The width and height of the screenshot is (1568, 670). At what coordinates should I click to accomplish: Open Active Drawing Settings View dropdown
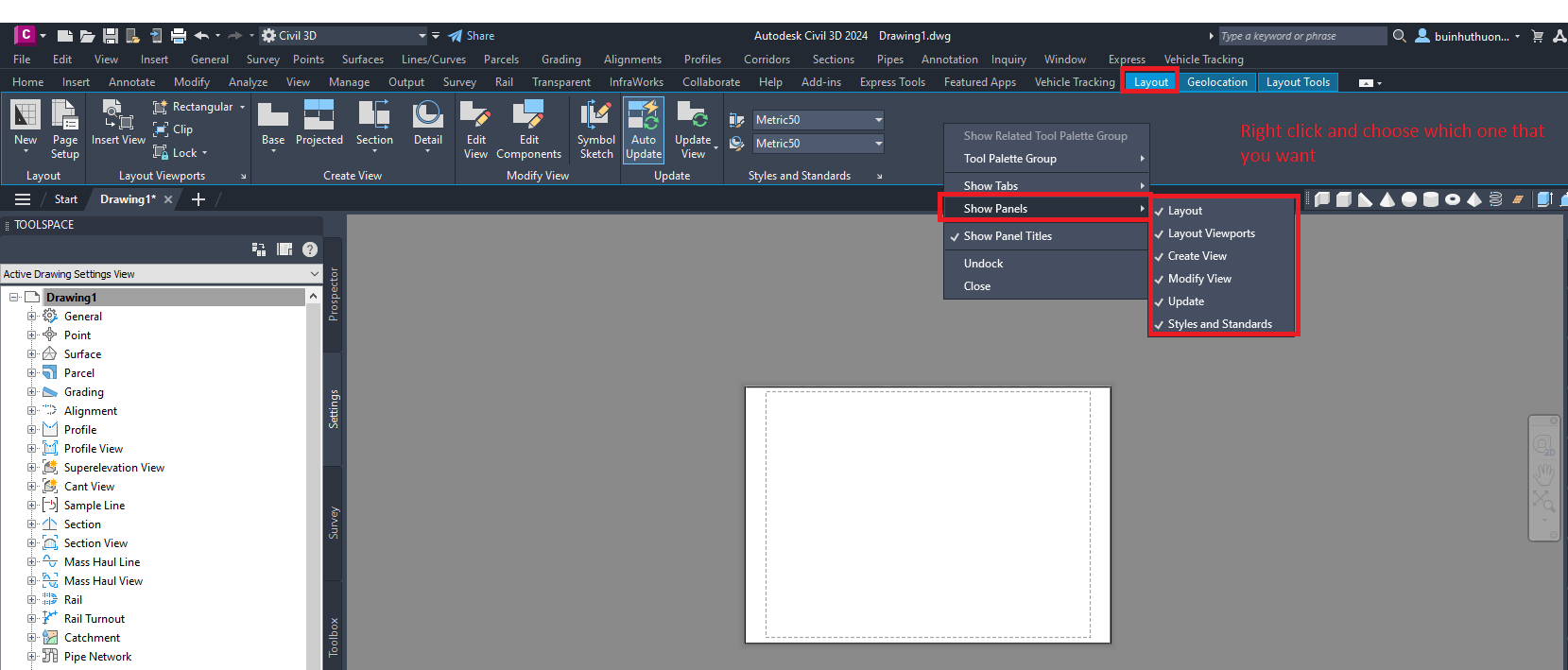click(162, 274)
